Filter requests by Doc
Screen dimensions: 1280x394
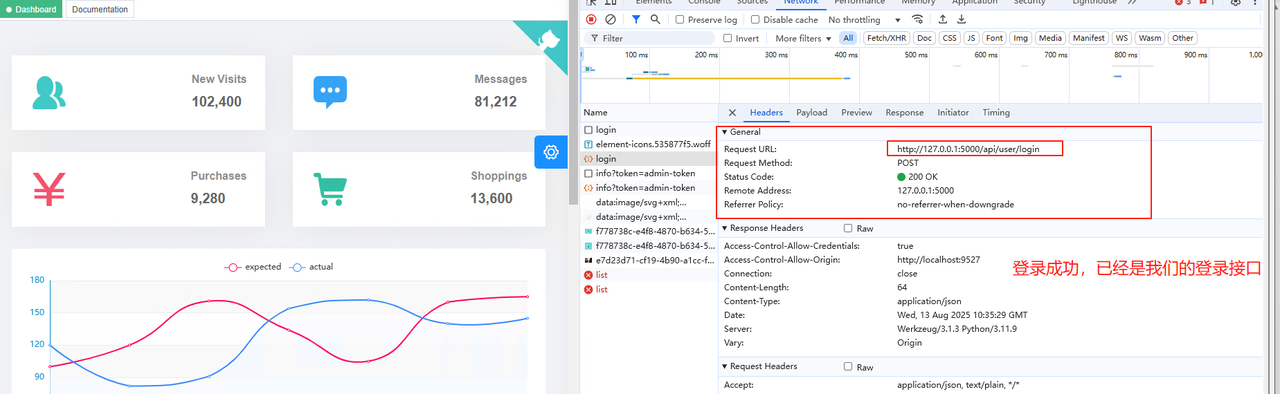tap(924, 38)
